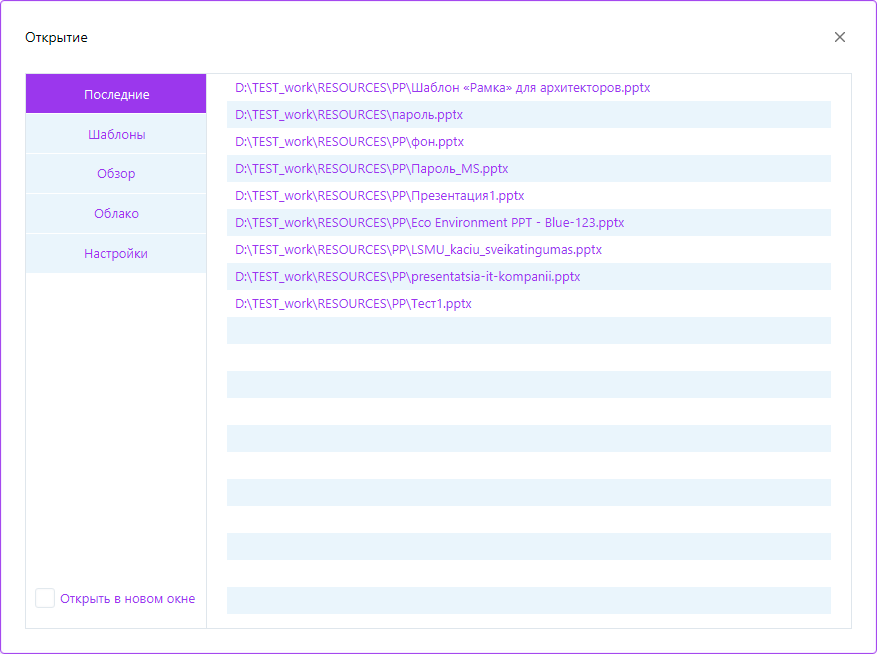Viewport: 877px width, 654px height.
Task: Close the Открытие dialog
Action: click(x=839, y=37)
